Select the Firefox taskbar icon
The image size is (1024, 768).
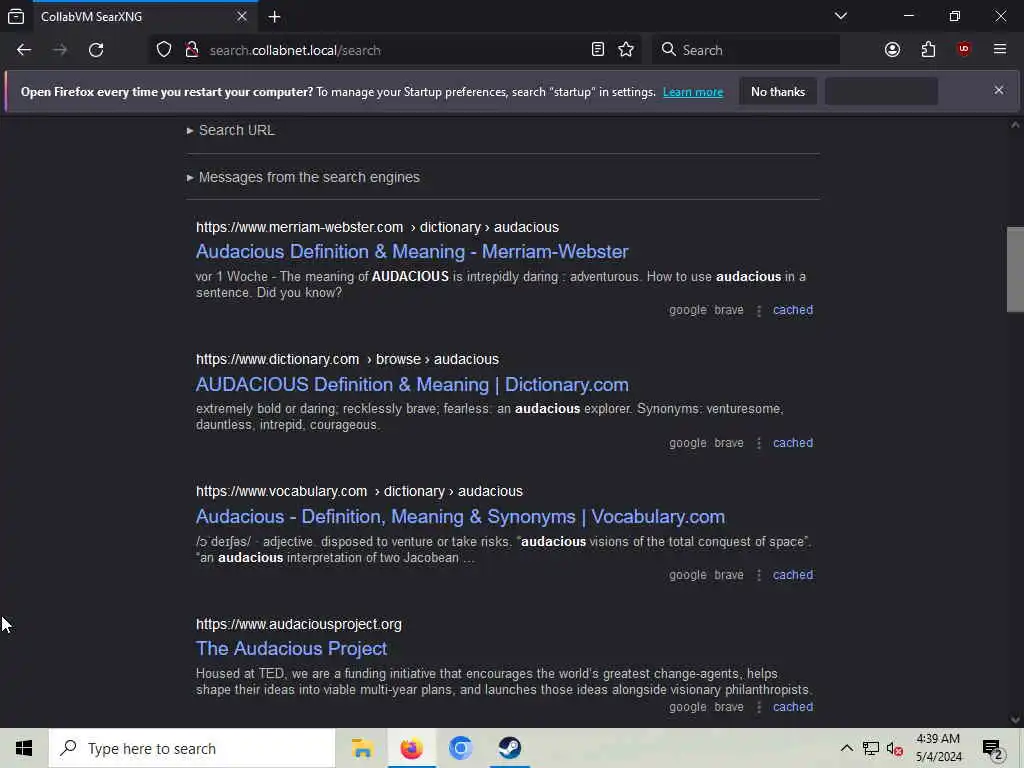tap(411, 748)
